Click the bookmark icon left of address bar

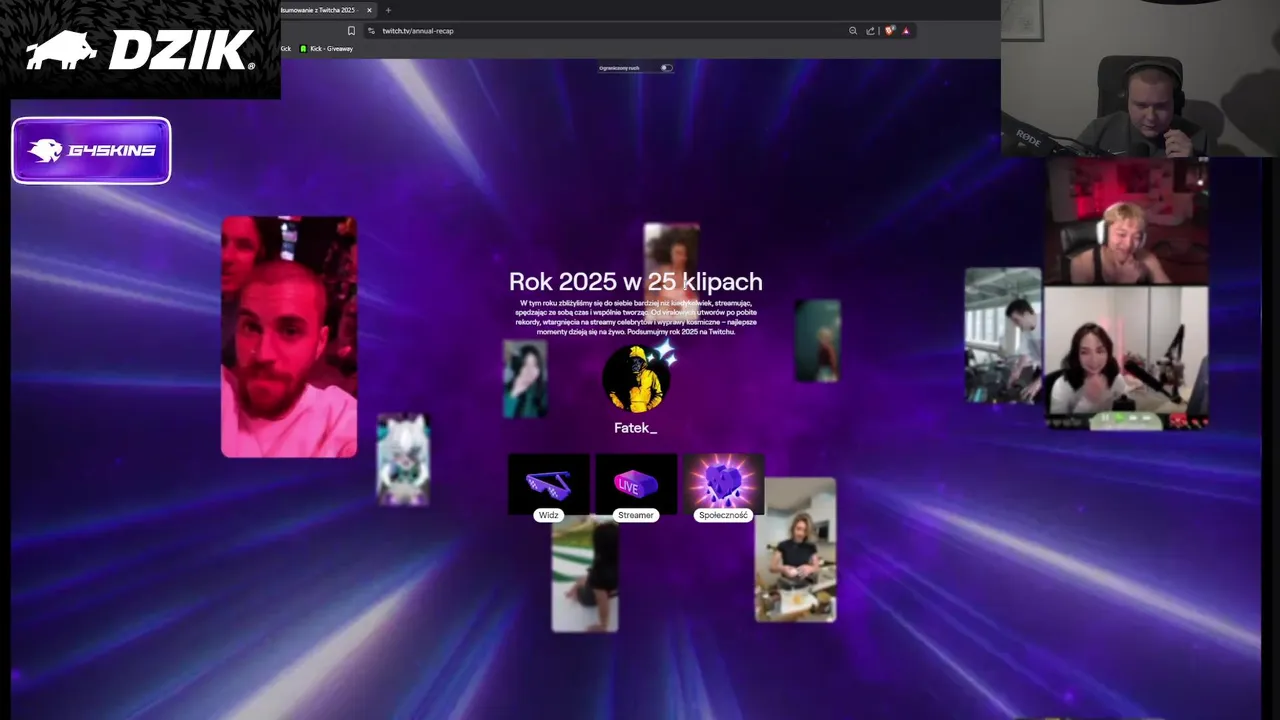click(x=351, y=31)
